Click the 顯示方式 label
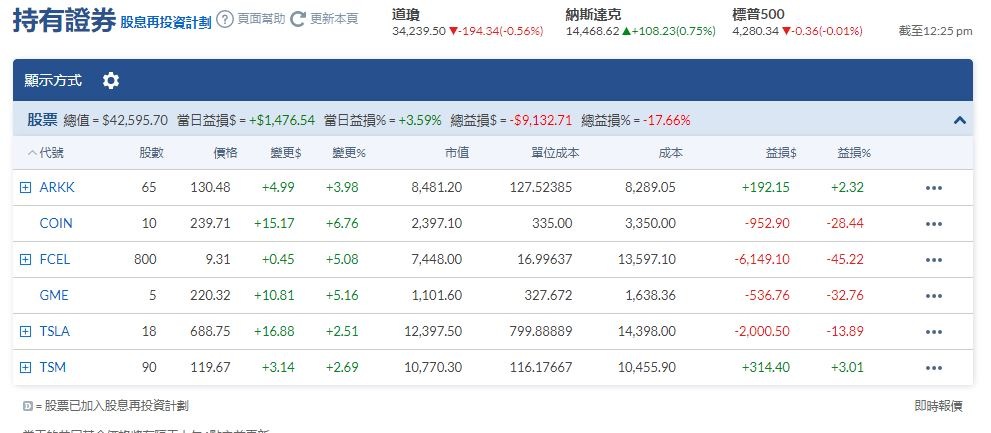 pyautogui.click(x=53, y=80)
